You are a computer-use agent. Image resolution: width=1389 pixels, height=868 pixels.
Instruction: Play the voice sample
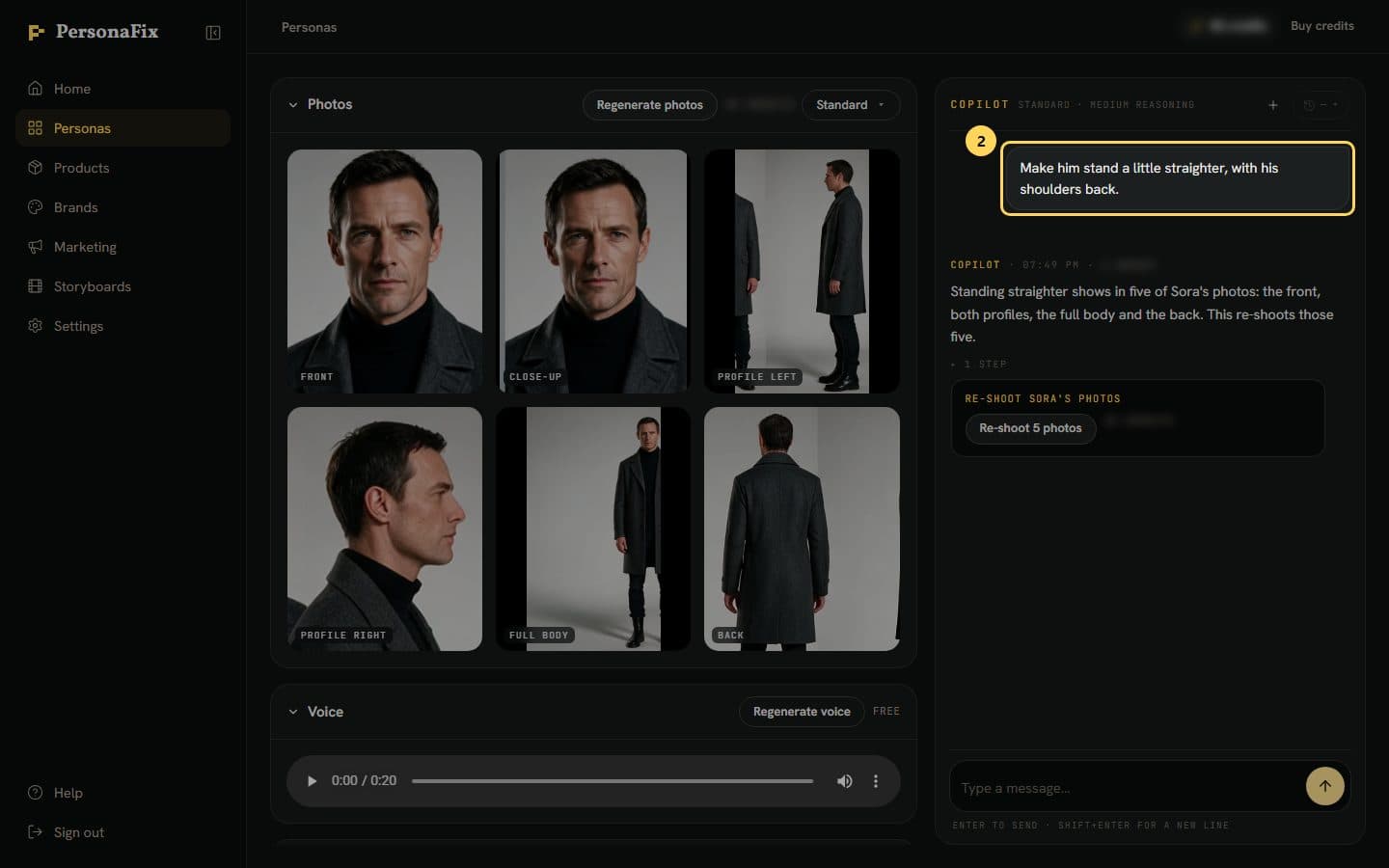tap(312, 781)
